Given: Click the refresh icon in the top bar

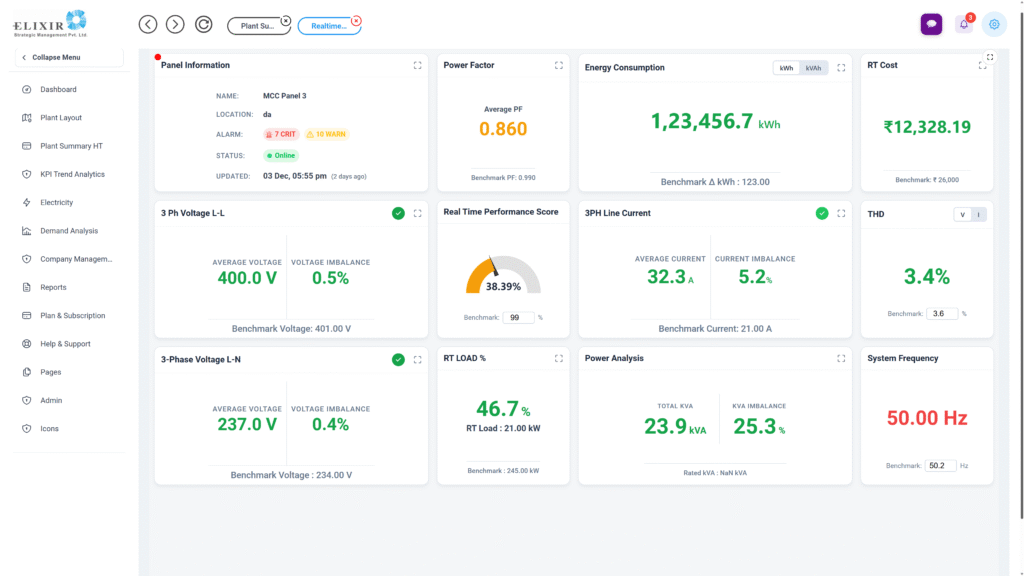Looking at the screenshot, I should tap(203, 24).
